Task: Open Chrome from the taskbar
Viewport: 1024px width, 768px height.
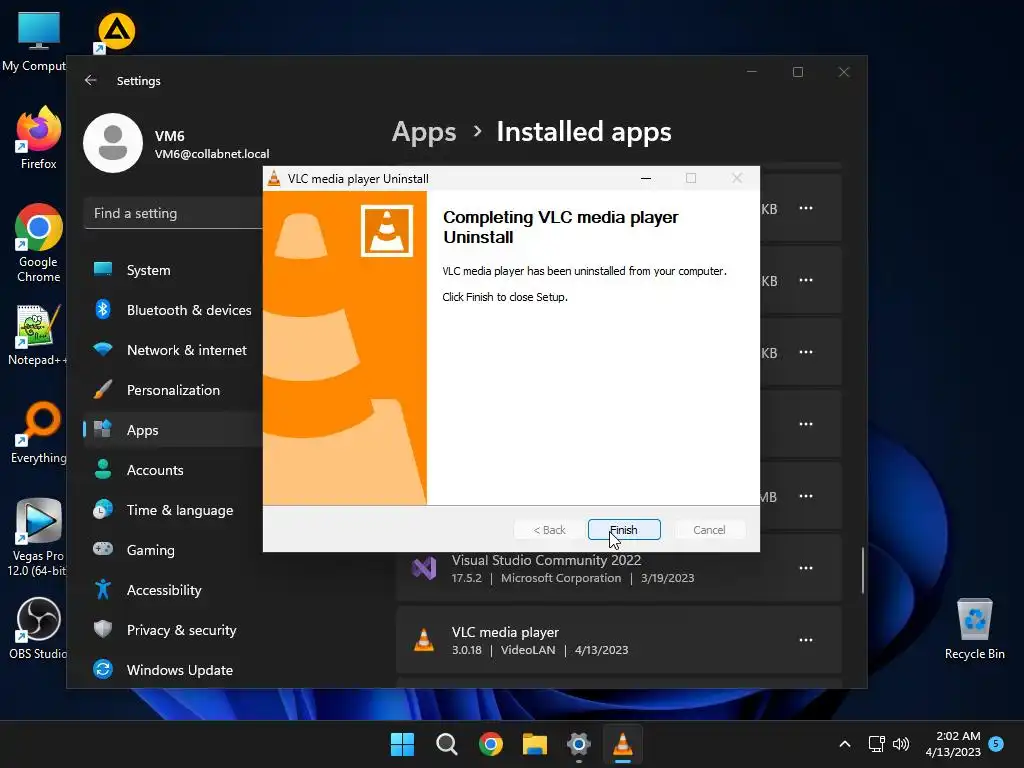Action: tap(490, 744)
